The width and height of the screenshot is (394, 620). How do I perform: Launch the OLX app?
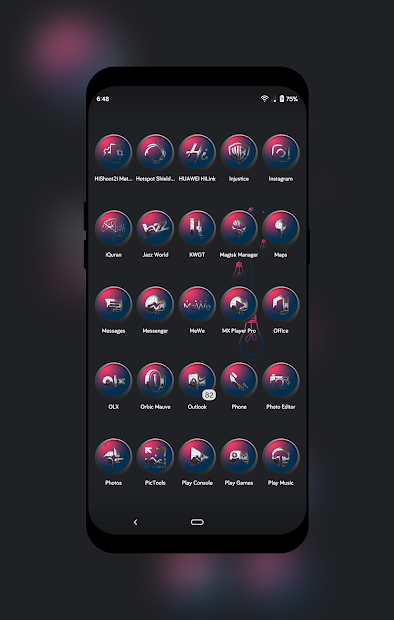pos(114,380)
